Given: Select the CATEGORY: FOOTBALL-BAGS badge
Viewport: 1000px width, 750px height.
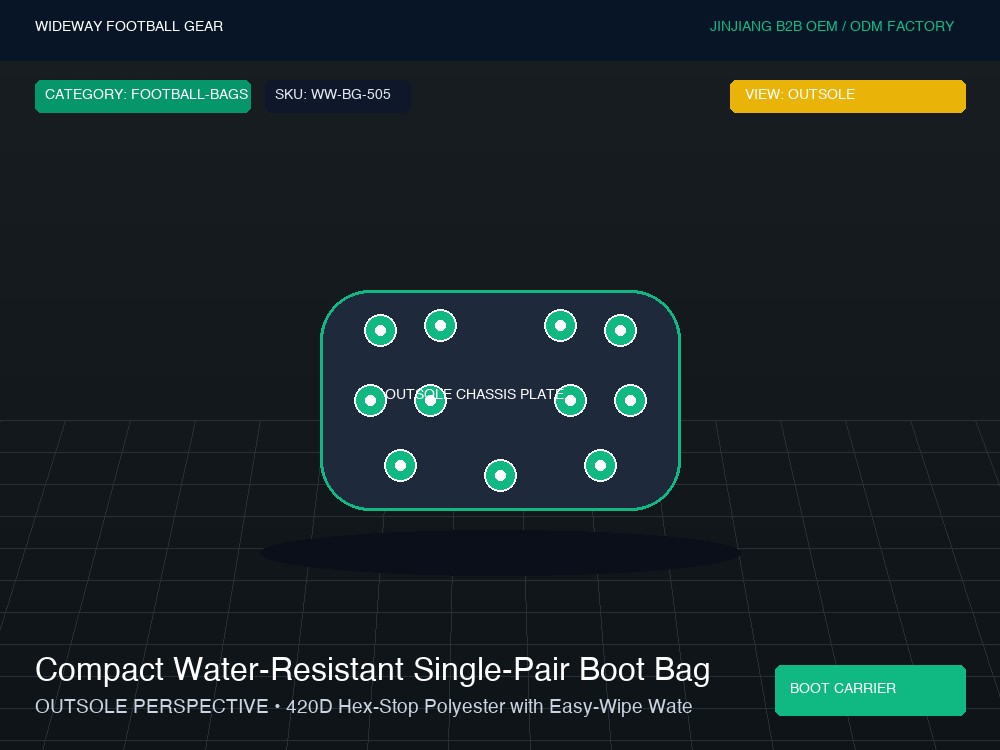Looking at the screenshot, I should (143, 96).
